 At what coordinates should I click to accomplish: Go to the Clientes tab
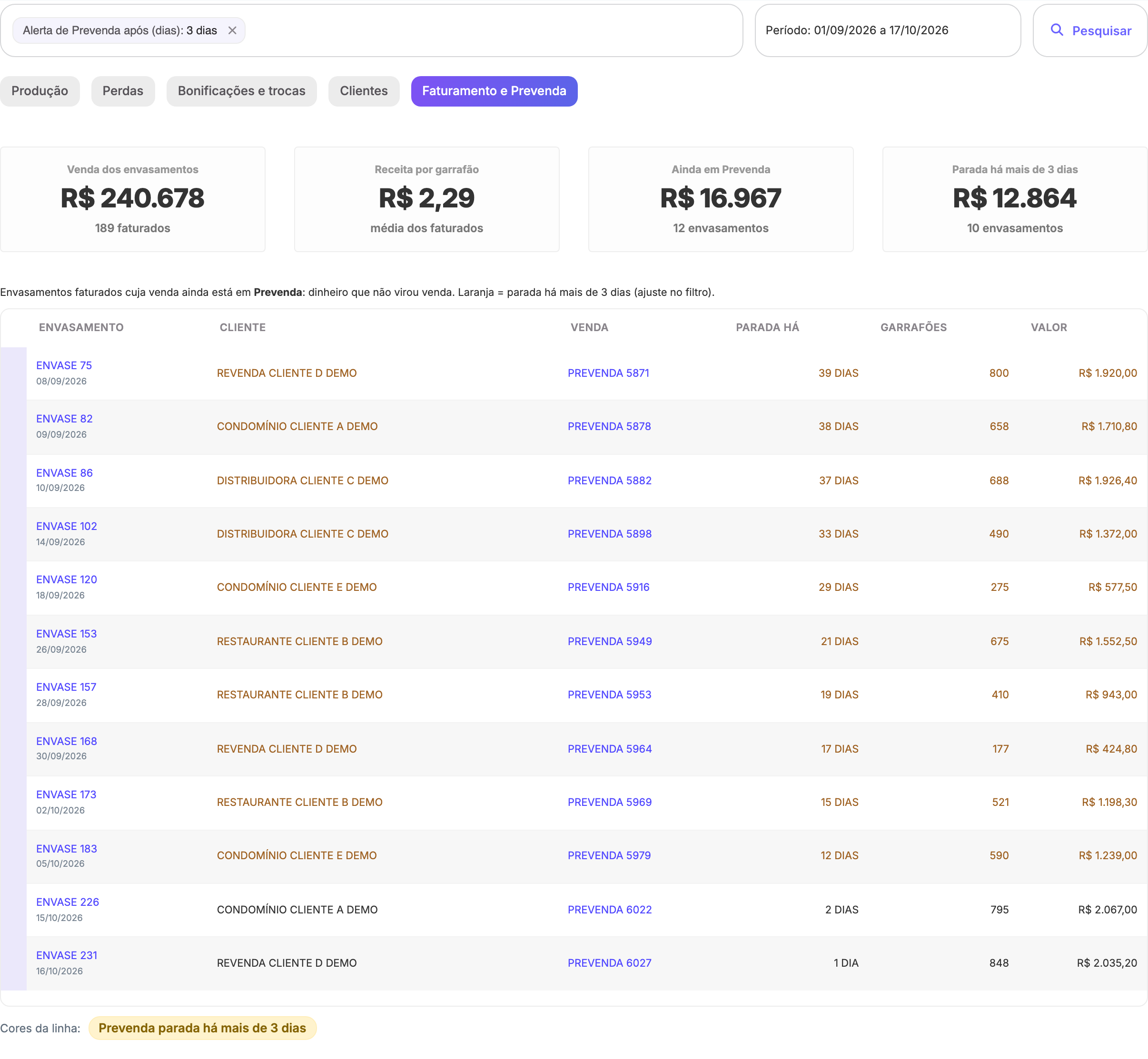pyautogui.click(x=364, y=91)
